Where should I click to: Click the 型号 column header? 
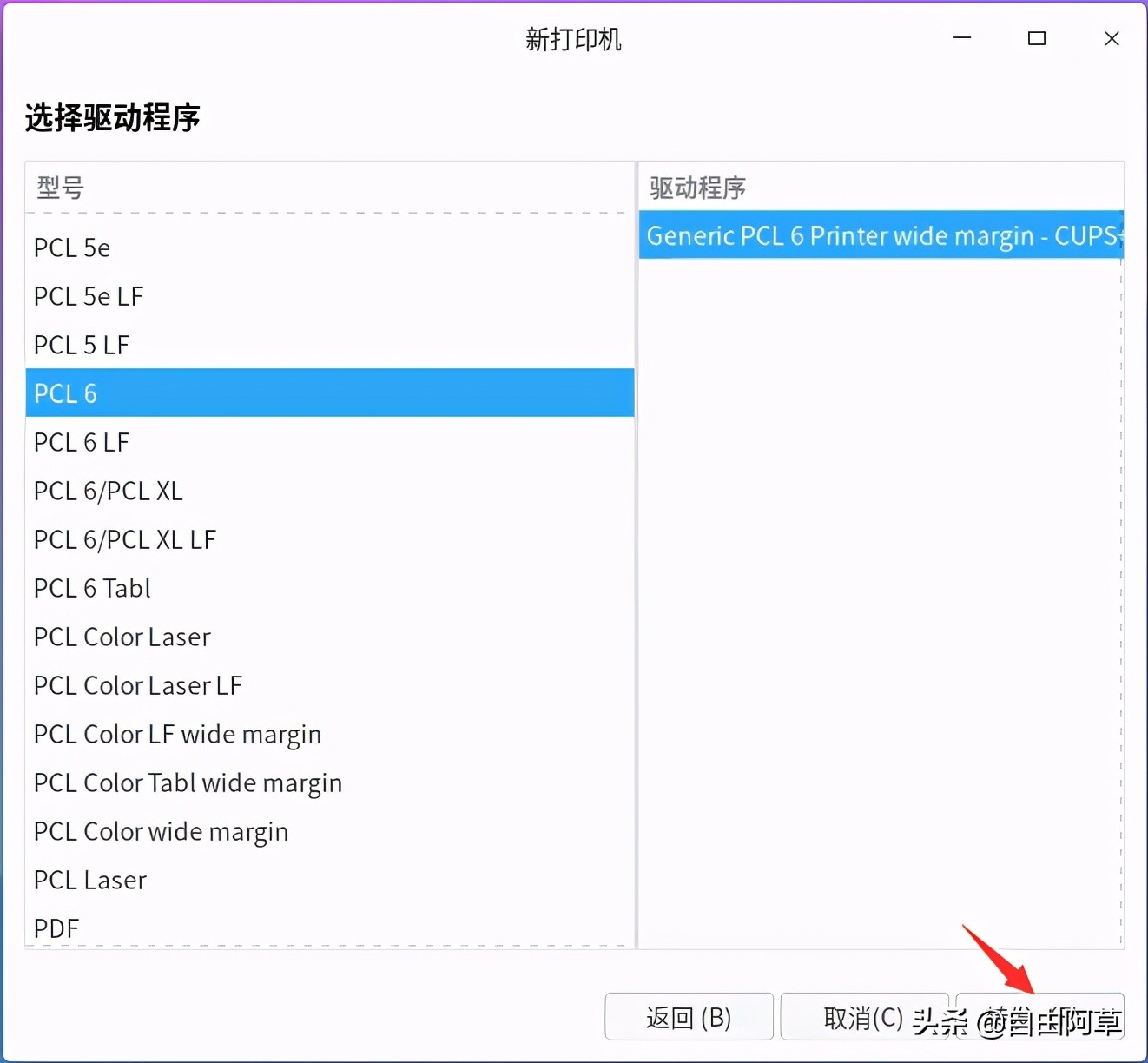coord(57,188)
